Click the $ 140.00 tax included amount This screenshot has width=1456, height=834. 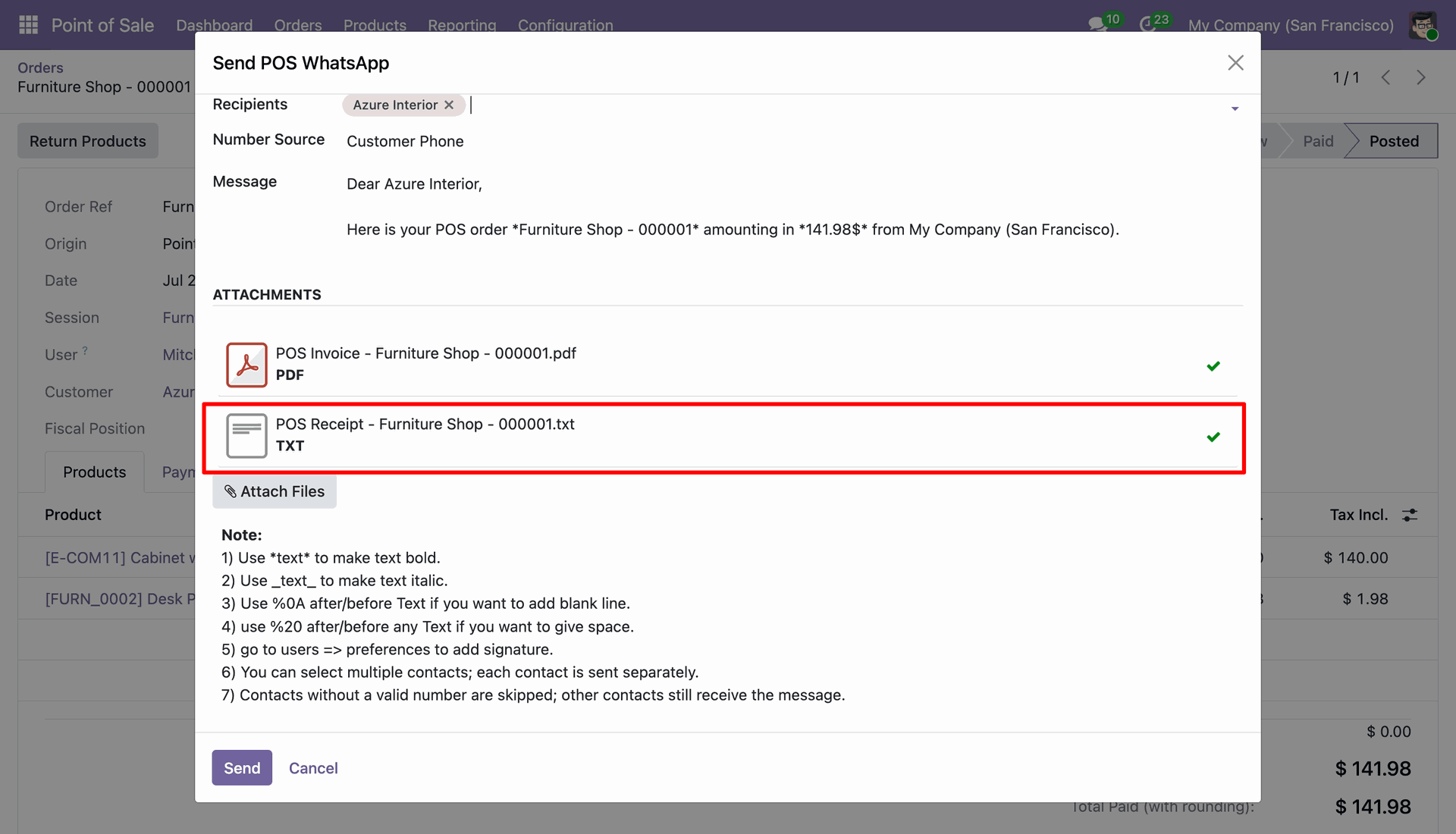[x=1356, y=558]
